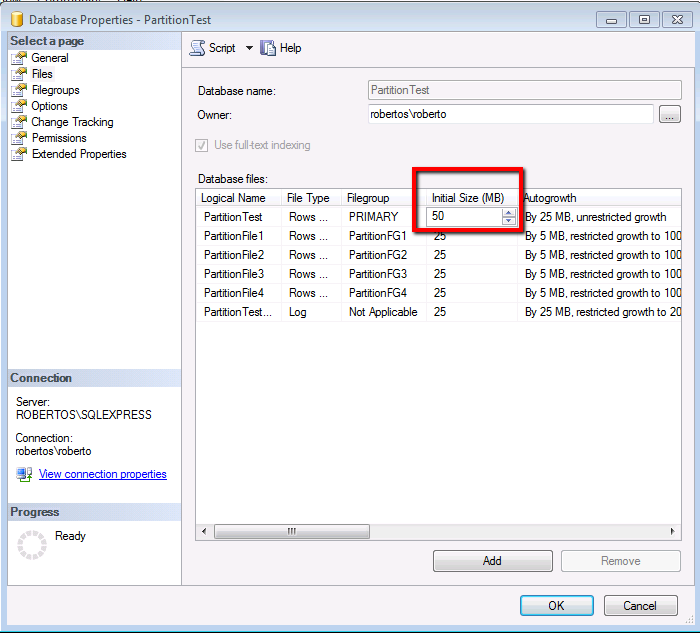
Task: Click the Remove button
Action: click(621, 561)
